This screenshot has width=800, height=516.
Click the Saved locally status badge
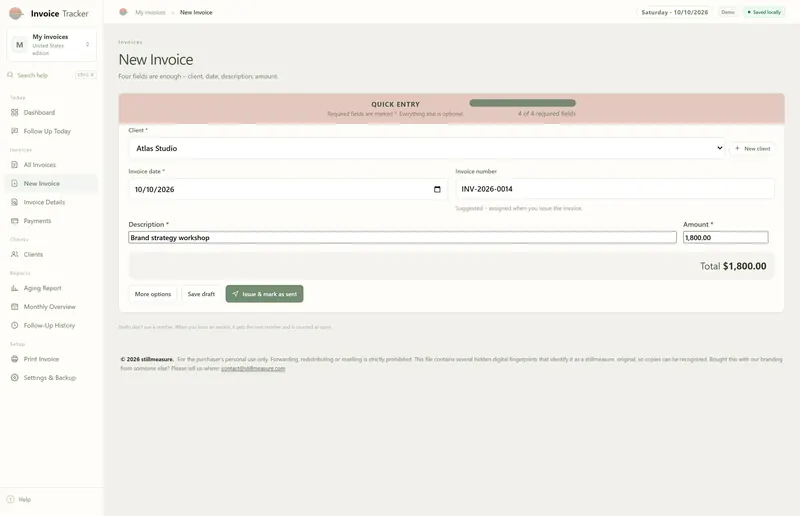pyautogui.click(x=764, y=12)
